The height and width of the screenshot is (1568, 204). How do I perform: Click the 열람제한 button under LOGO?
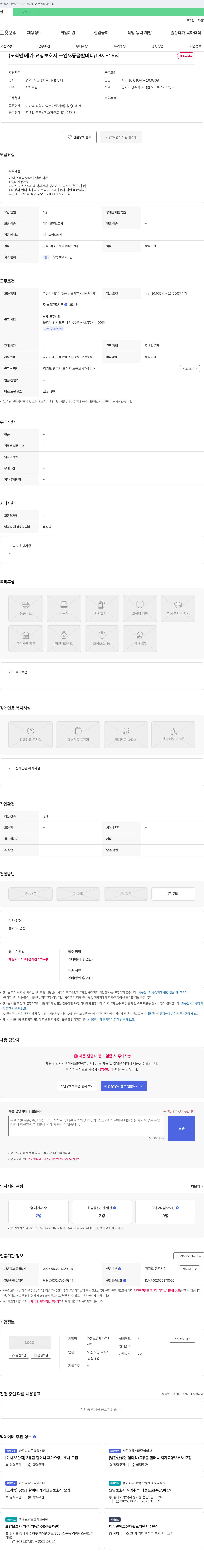point(41,1356)
